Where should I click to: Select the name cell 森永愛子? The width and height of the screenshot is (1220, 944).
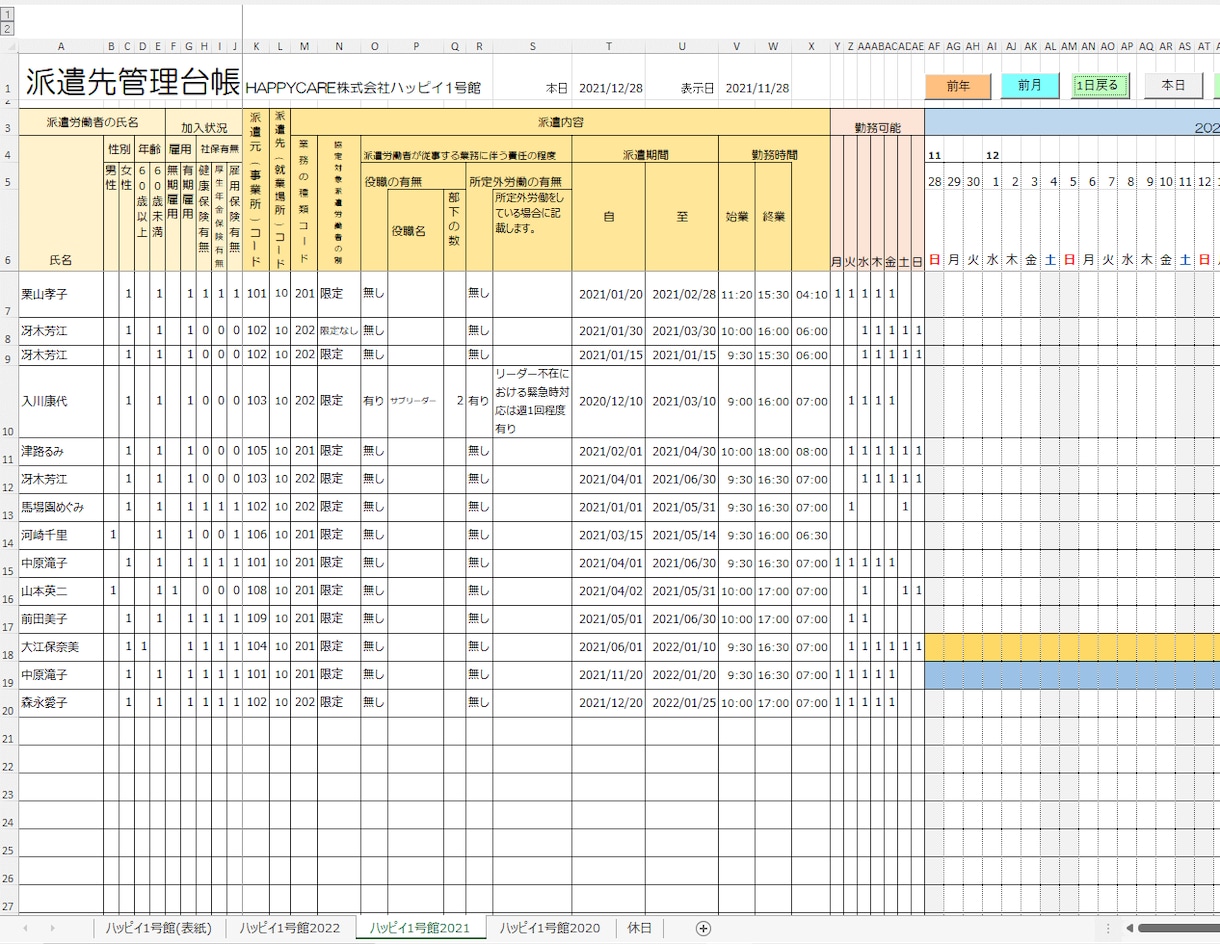(x=61, y=703)
